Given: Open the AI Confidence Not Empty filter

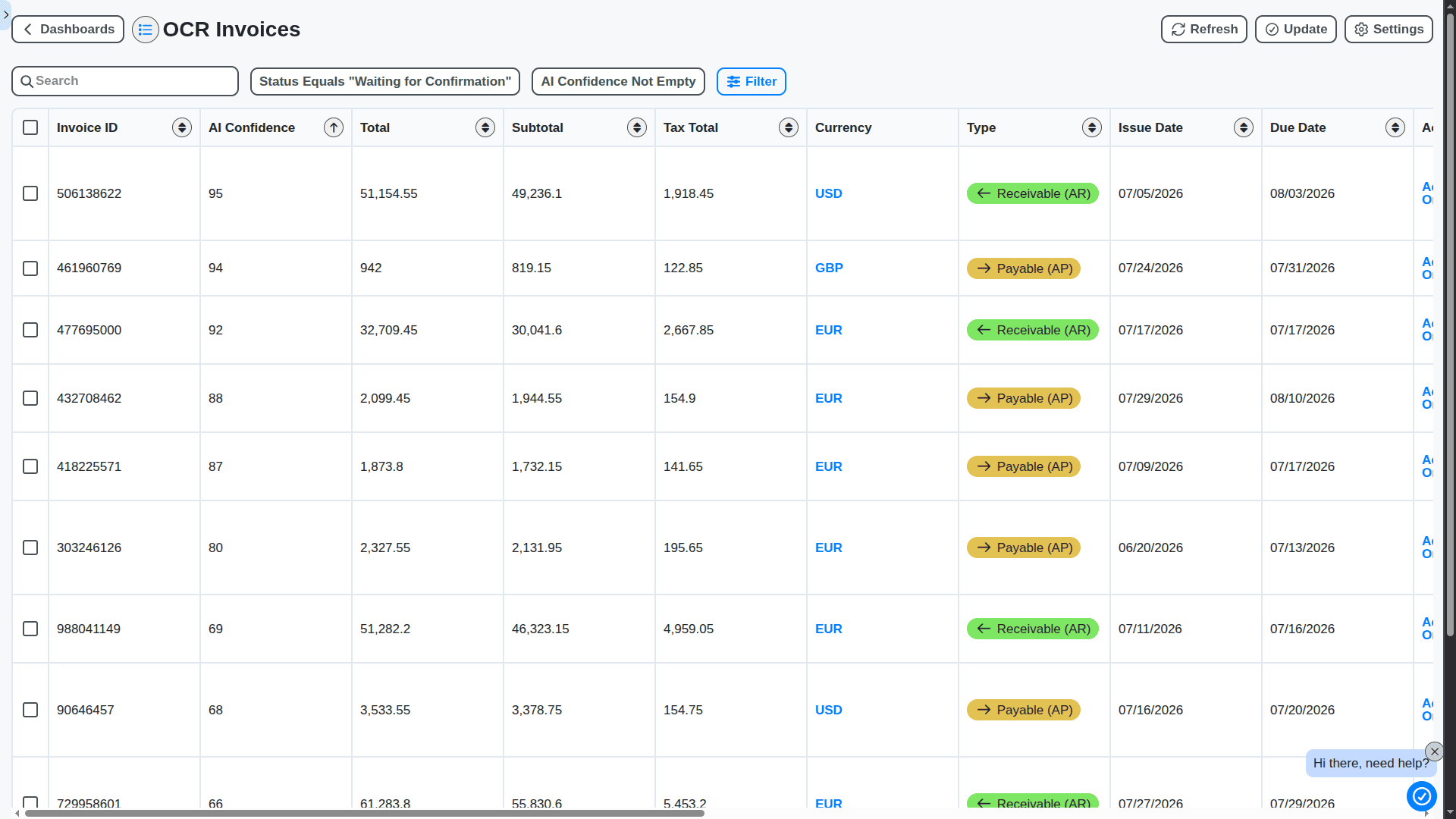Looking at the screenshot, I should click(618, 81).
